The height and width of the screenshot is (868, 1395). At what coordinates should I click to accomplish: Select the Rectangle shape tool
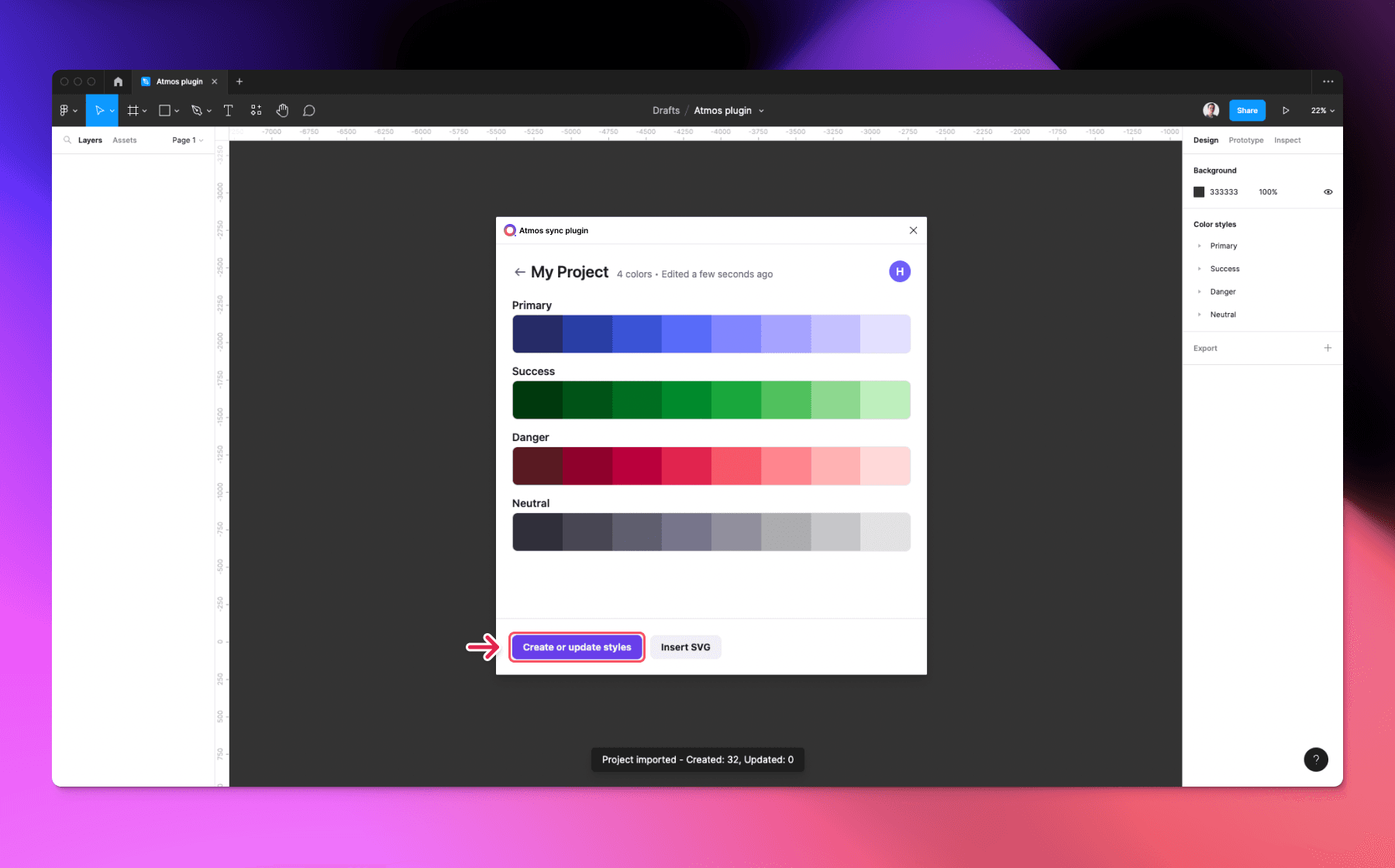[x=164, y=110]
